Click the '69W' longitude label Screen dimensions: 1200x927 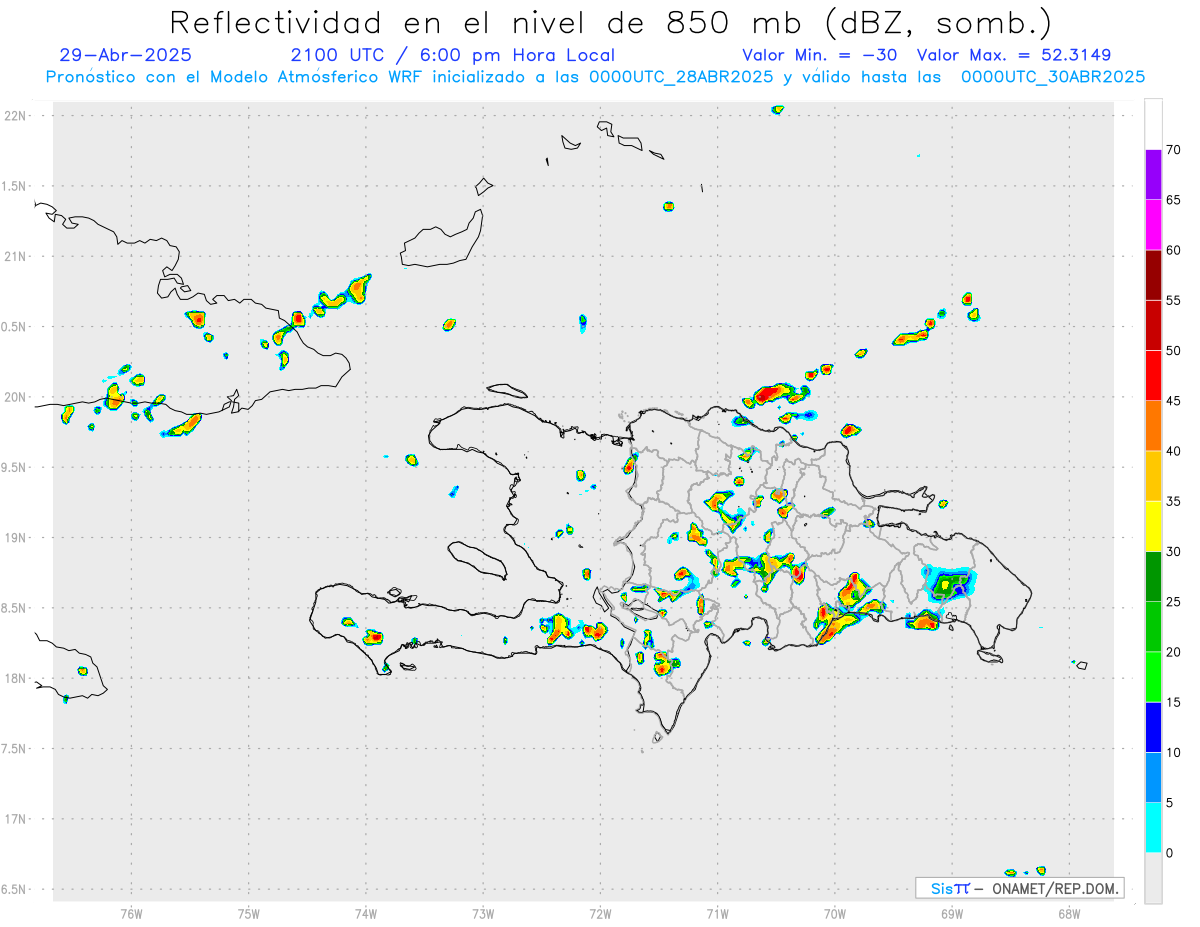(952, 914)
